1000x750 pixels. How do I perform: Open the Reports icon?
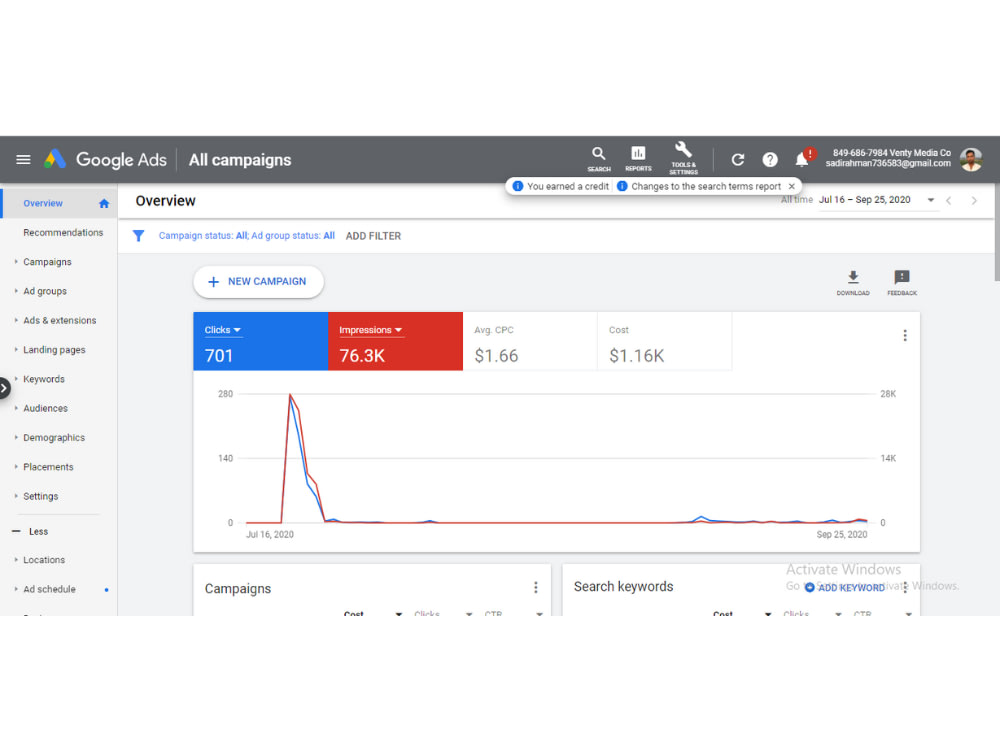click(x=638, y=159)
